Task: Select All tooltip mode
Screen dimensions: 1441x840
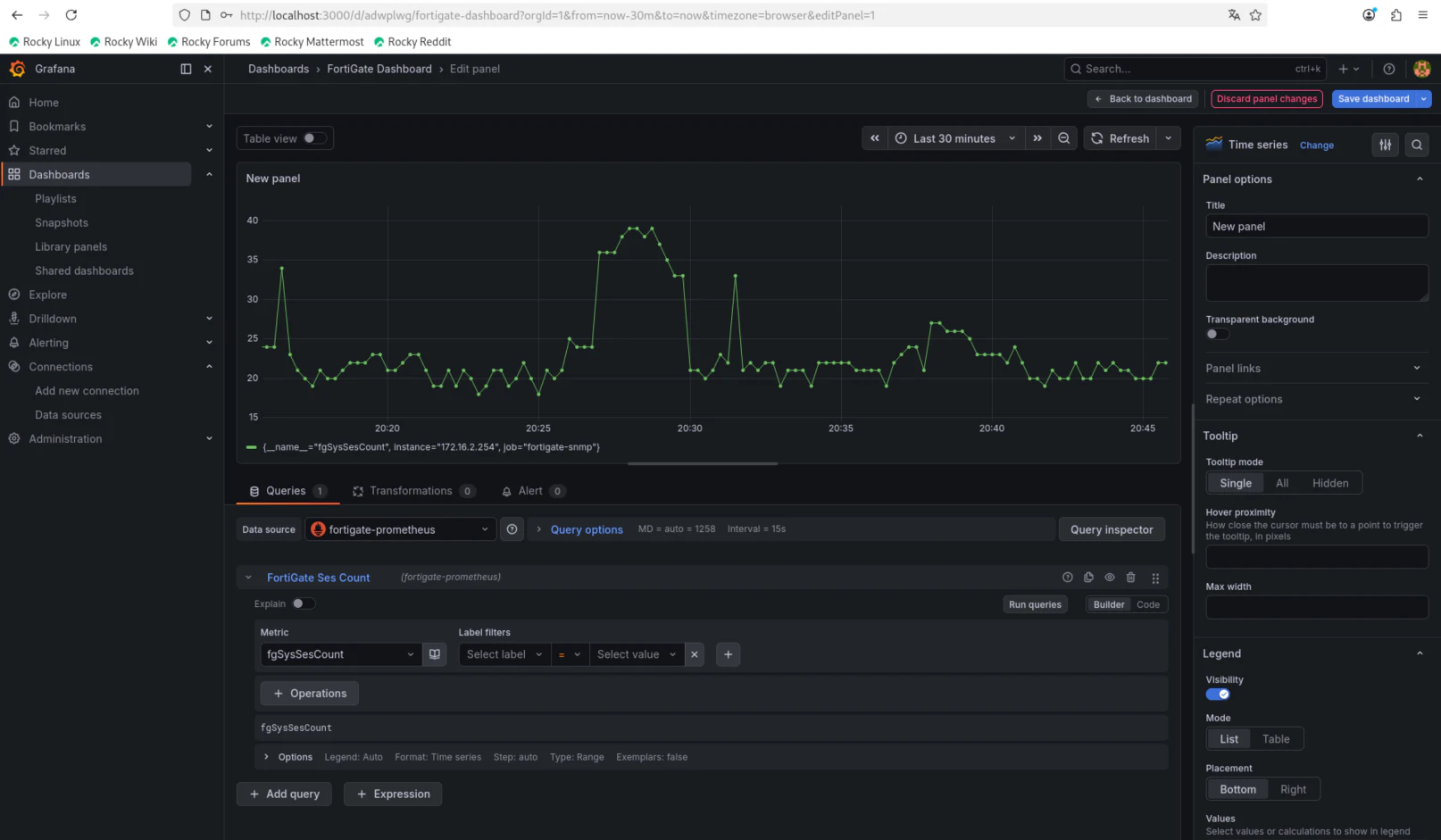Action: 1282,483
